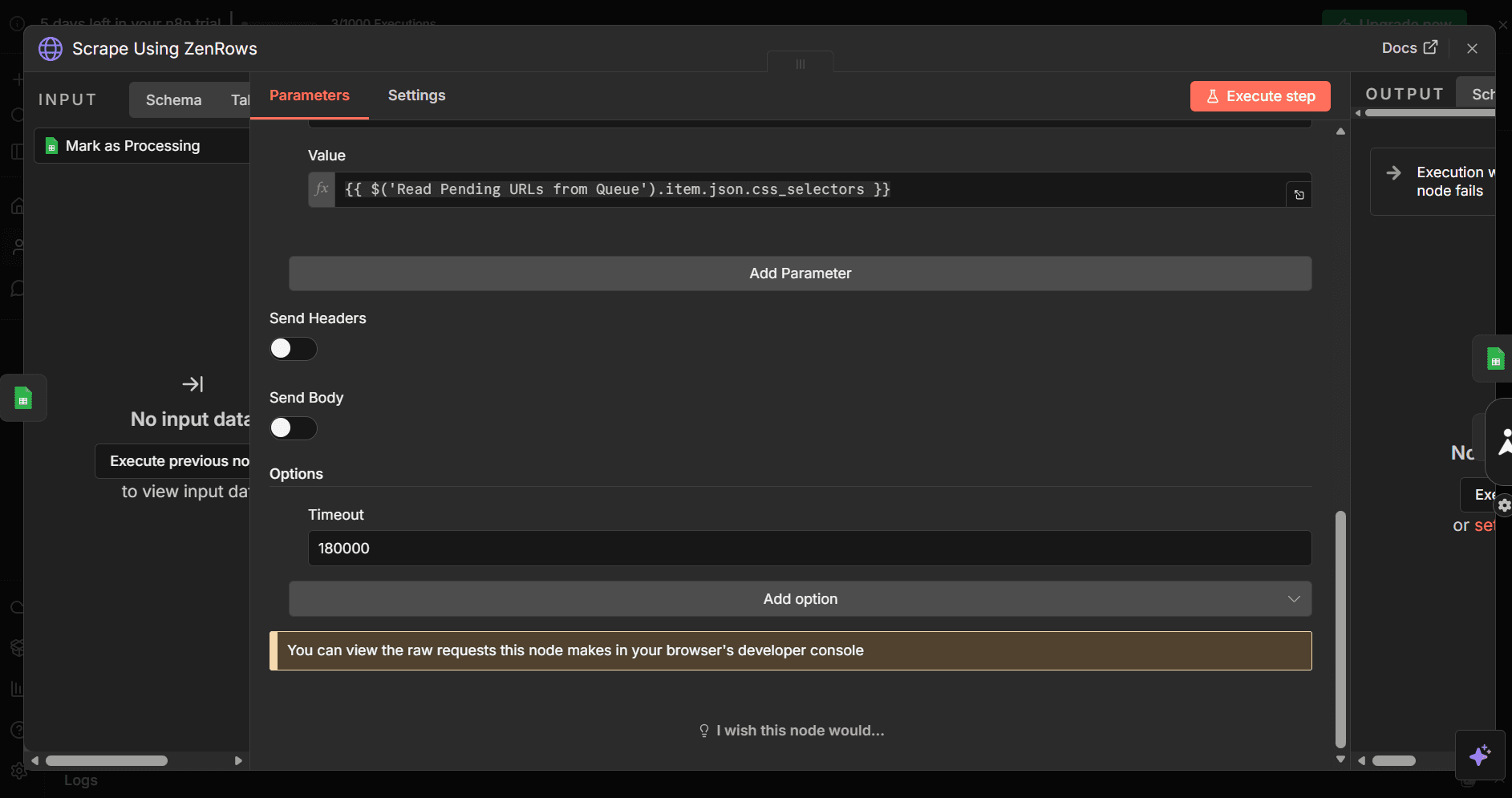The image size is (1512, 798).
Task: Click the drag handle at dialog top
Action: coord(800,64)
